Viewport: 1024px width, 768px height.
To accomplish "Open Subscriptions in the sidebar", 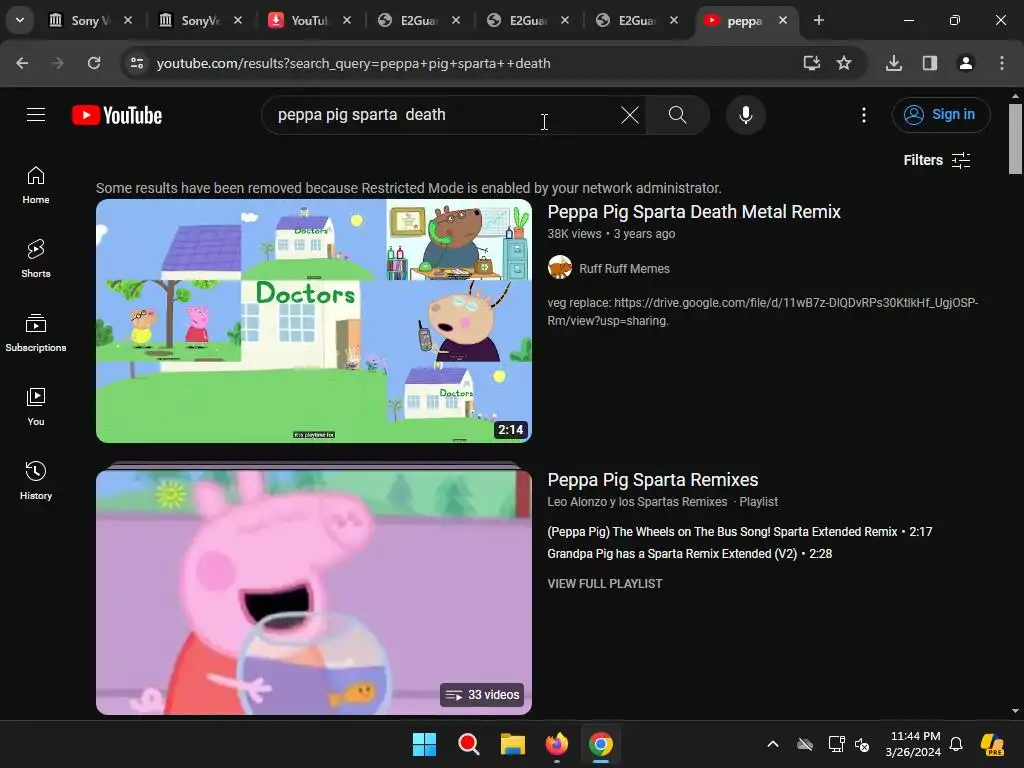I will click(x=36, y=333).
